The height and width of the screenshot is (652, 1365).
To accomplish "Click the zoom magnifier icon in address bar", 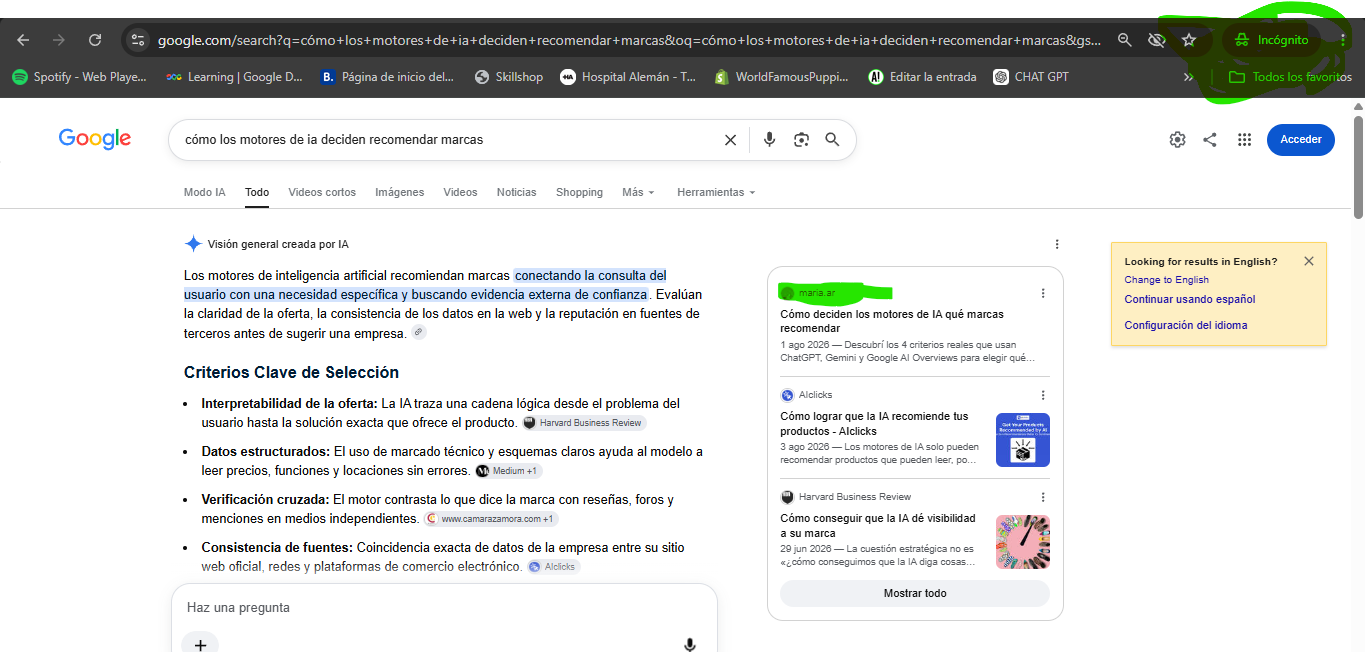I will pyautogui.click(x=1125, y=40).
